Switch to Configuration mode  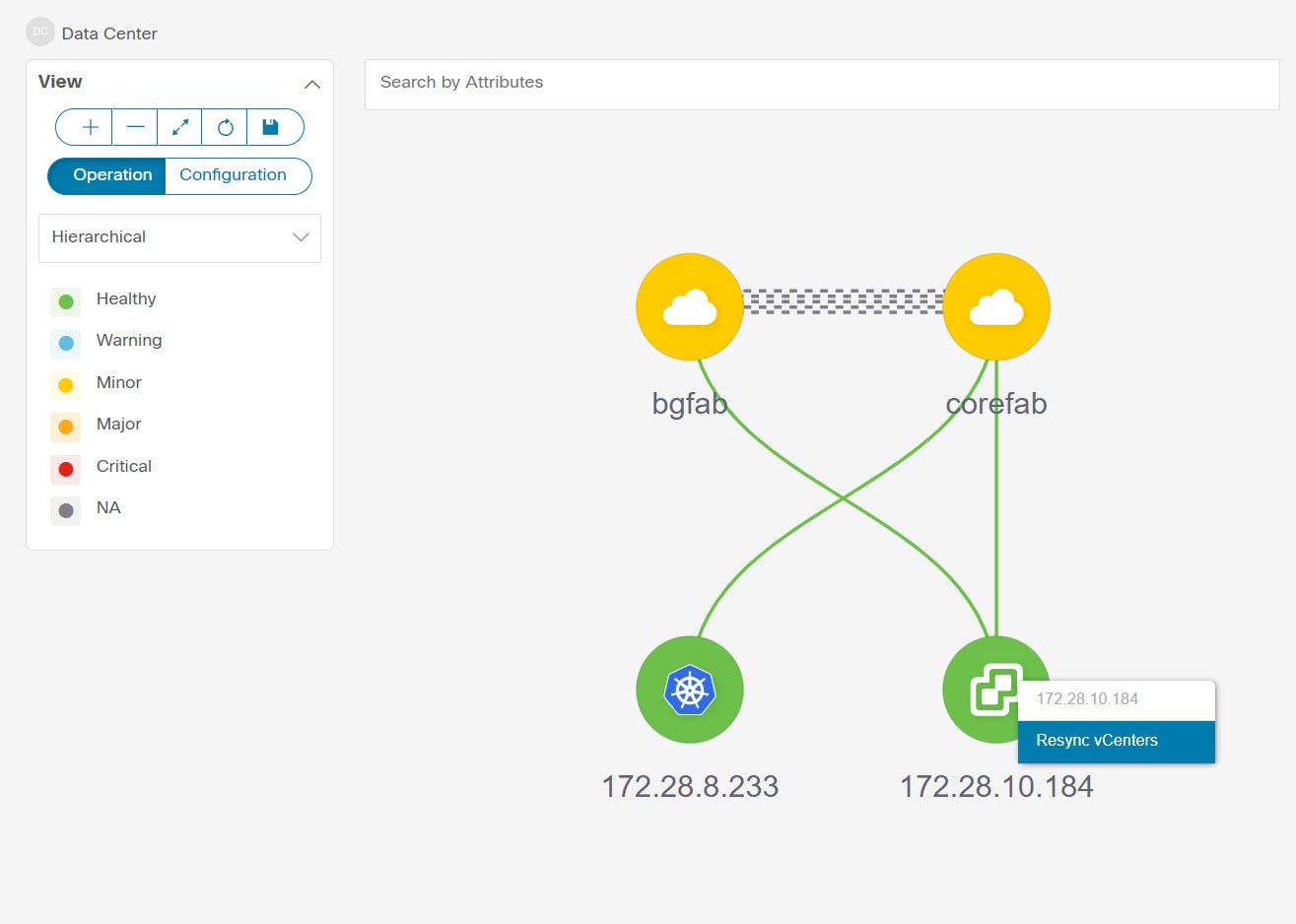tap(238, 176)
